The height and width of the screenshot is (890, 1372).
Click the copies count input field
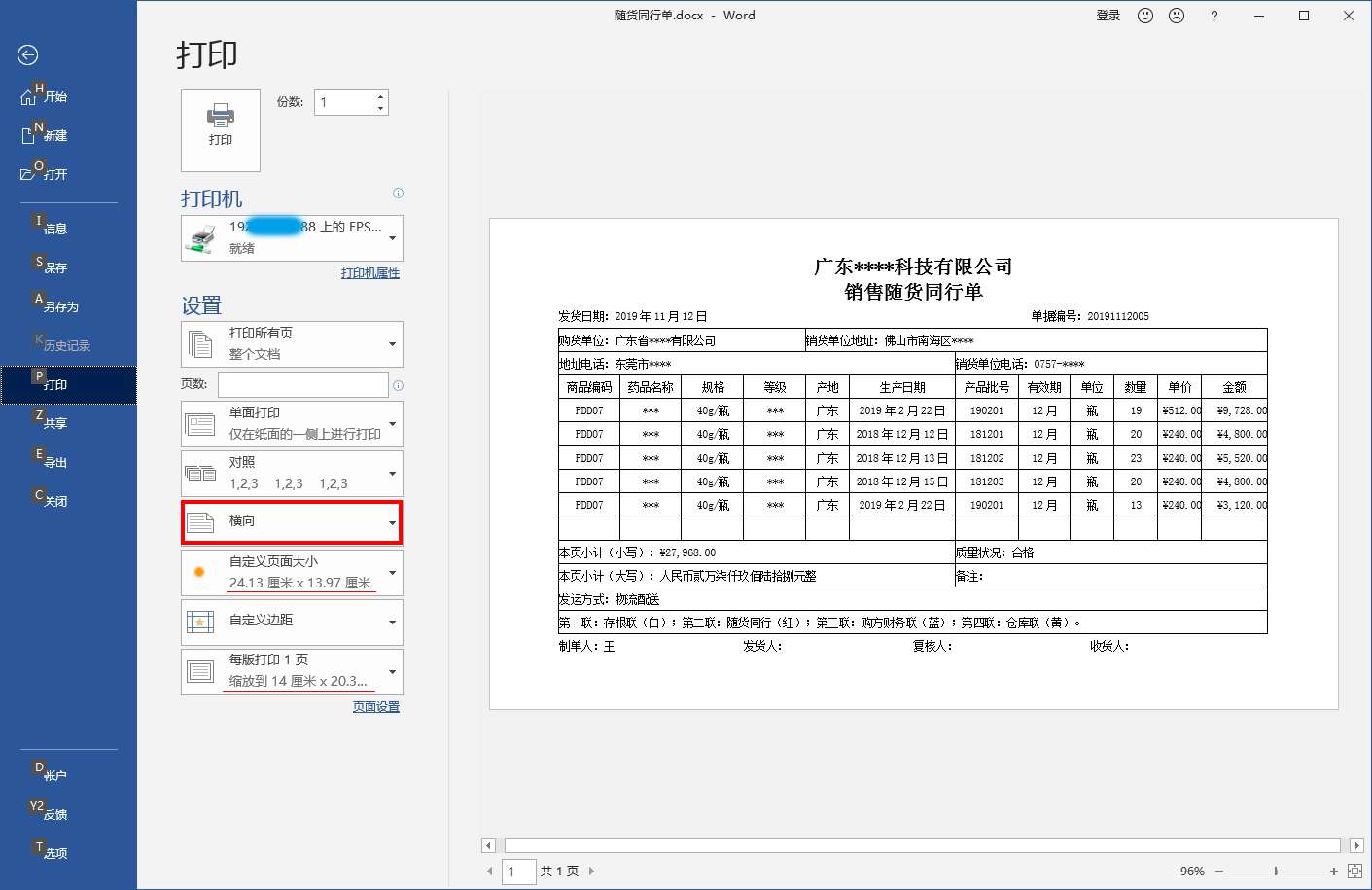tap(344, 102)
